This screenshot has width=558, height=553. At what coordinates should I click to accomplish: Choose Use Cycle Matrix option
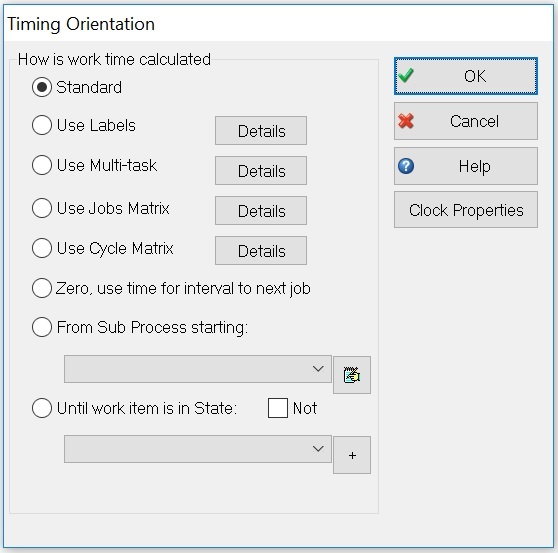tap(42, 248)
